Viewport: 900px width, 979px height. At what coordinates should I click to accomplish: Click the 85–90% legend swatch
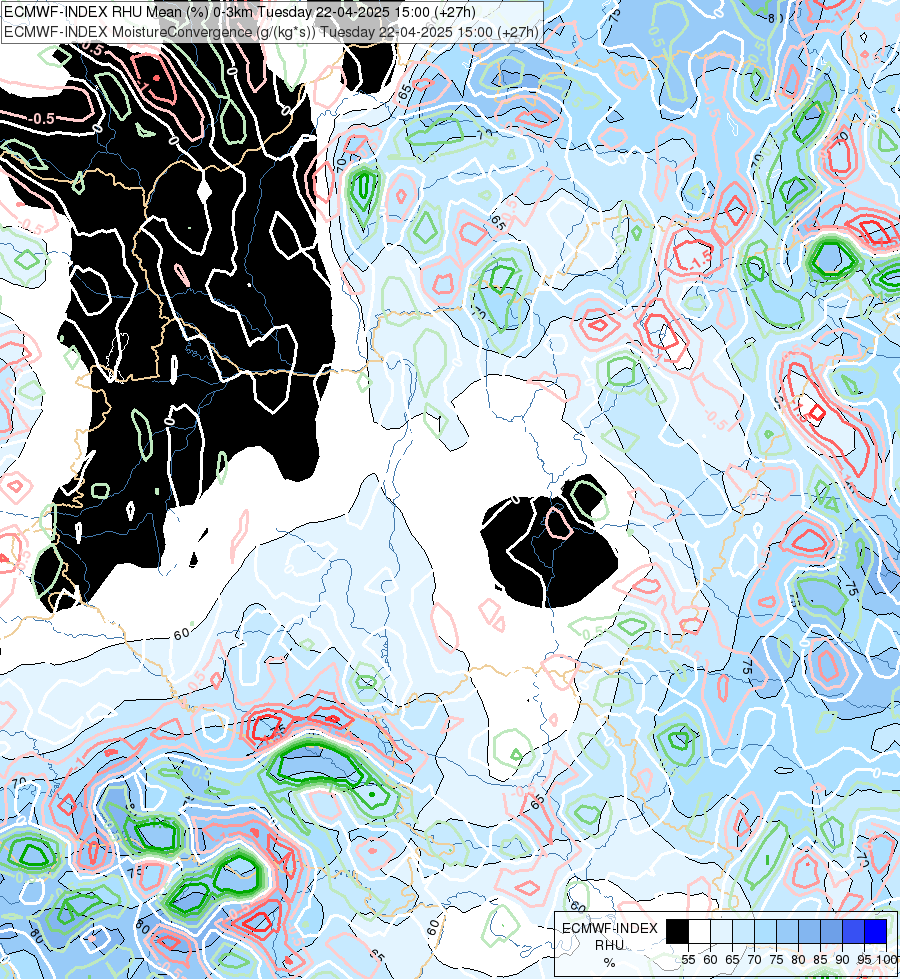tap(831, 931)
